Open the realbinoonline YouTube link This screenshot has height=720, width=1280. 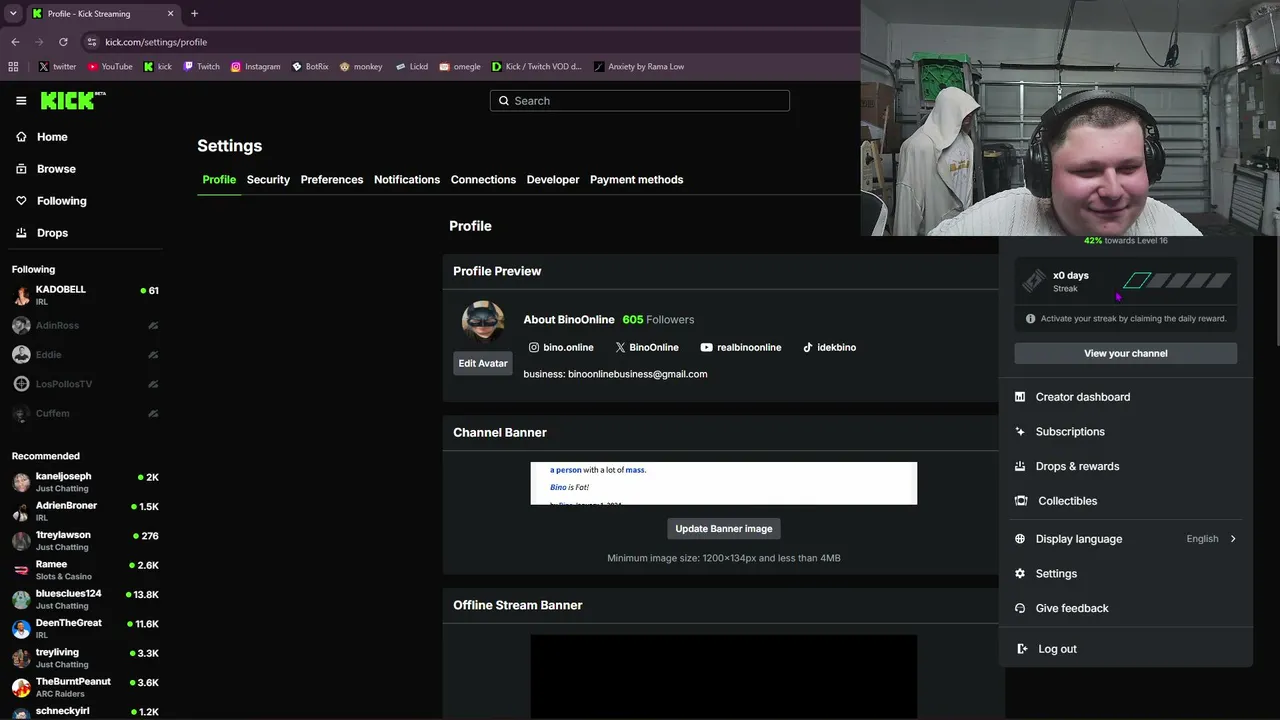pyautogui.click(x=741, y=347)
